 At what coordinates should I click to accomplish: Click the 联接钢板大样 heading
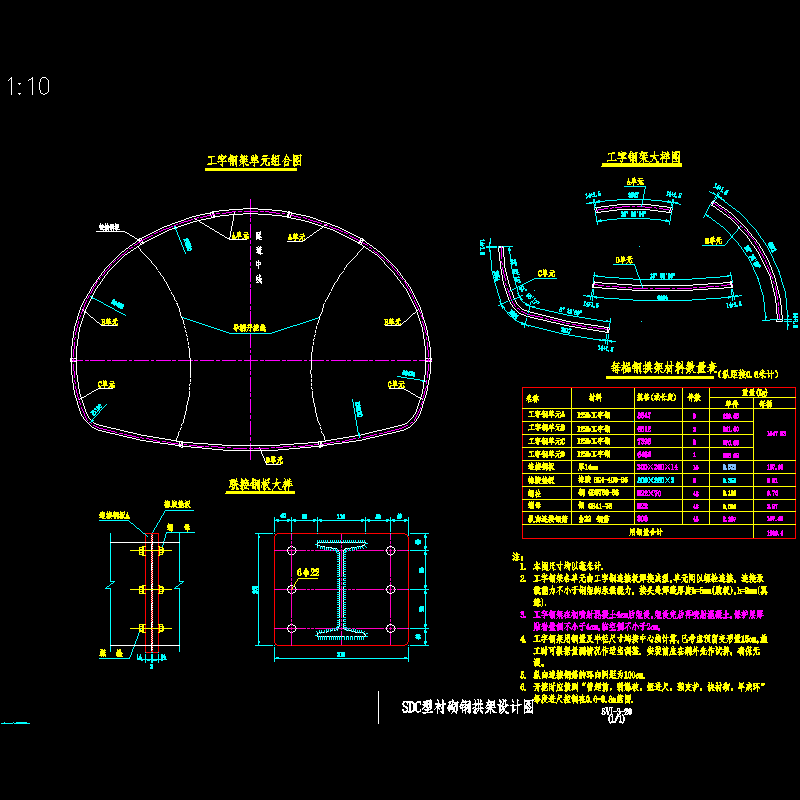(260, 484)
